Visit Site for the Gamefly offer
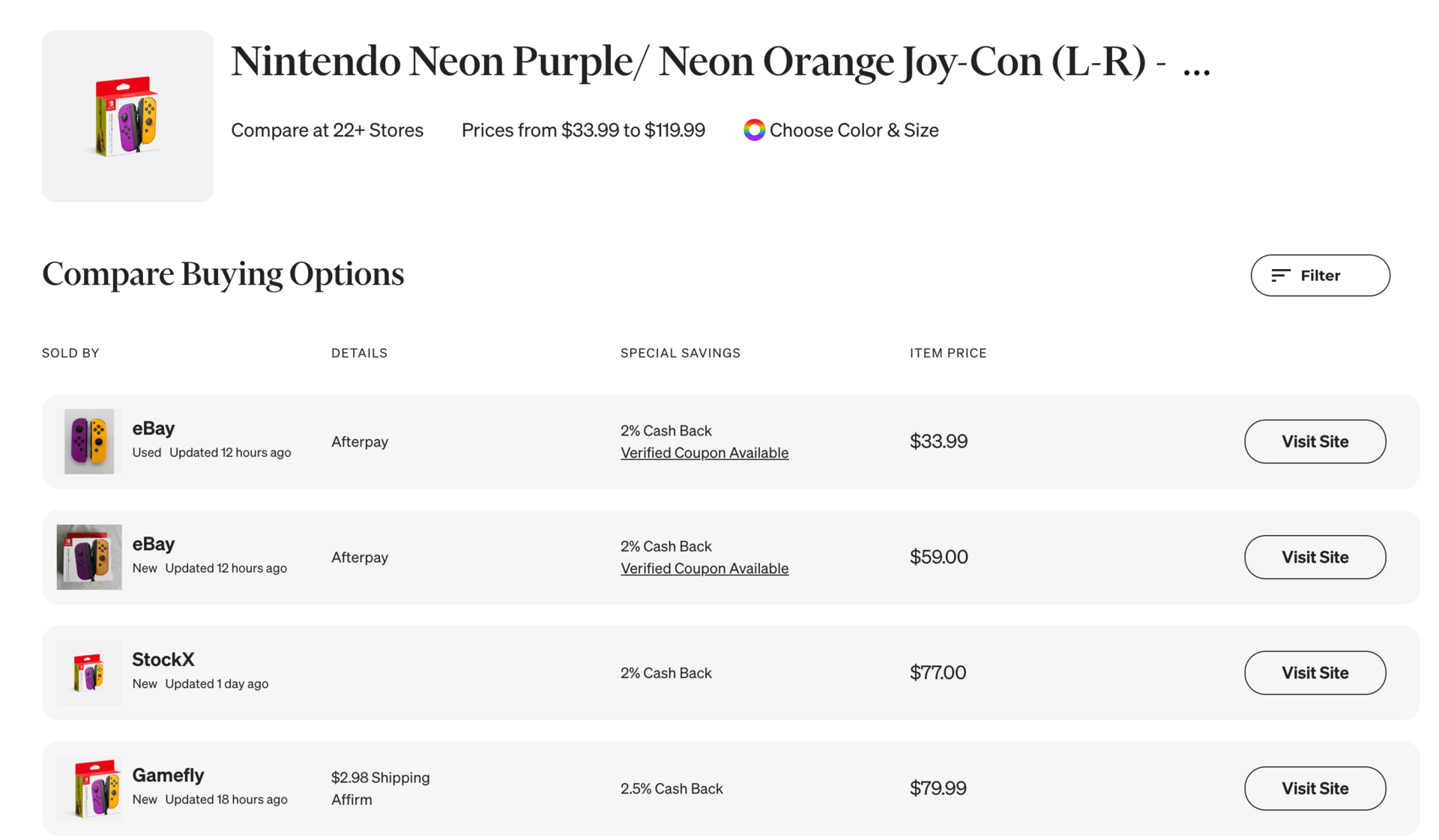Viewport: 1439px width, 840px height. (1315, 788)
